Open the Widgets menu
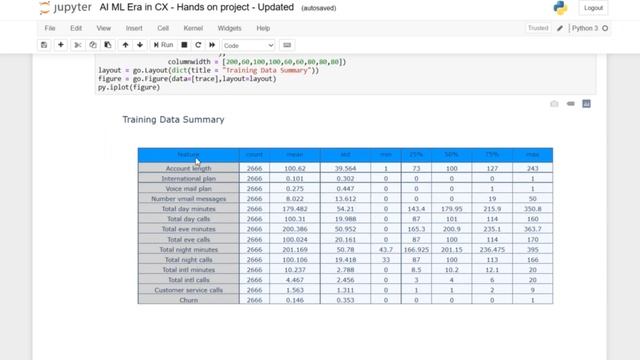 point(229,28)
